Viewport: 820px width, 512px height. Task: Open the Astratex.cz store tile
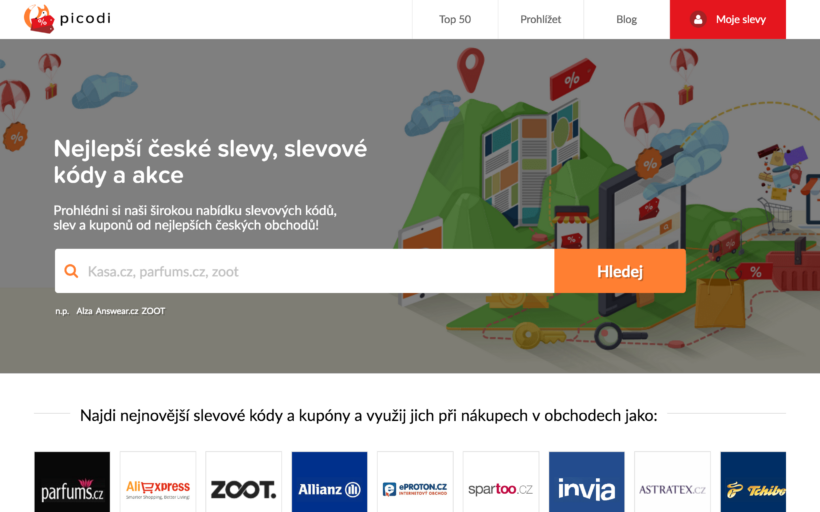point(673,482)
